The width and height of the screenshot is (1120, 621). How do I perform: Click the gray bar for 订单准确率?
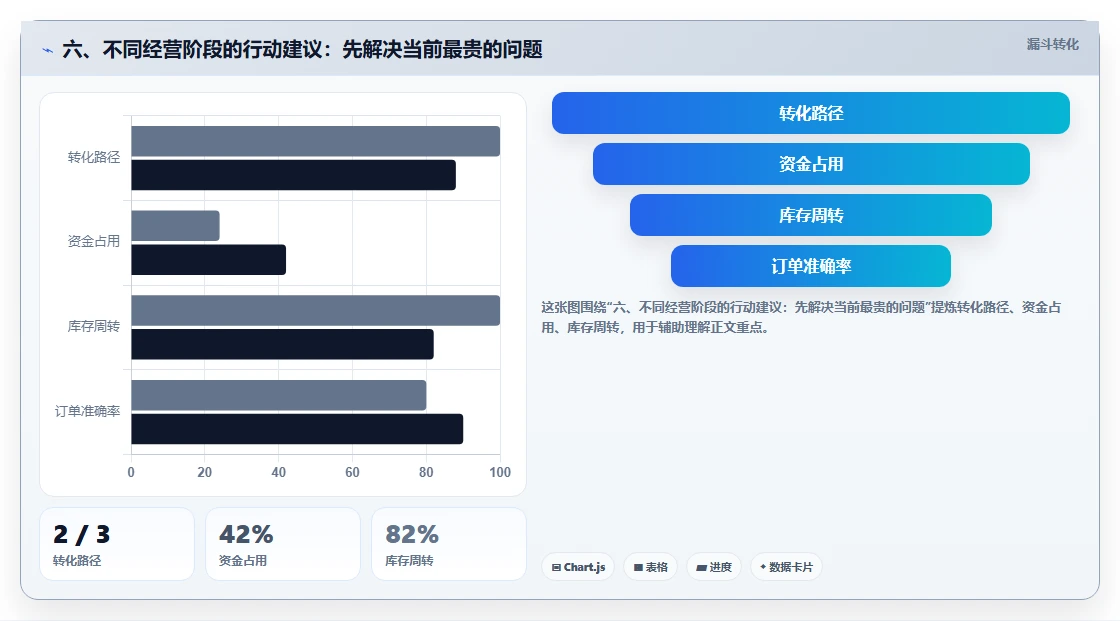[x=279, y=395]
